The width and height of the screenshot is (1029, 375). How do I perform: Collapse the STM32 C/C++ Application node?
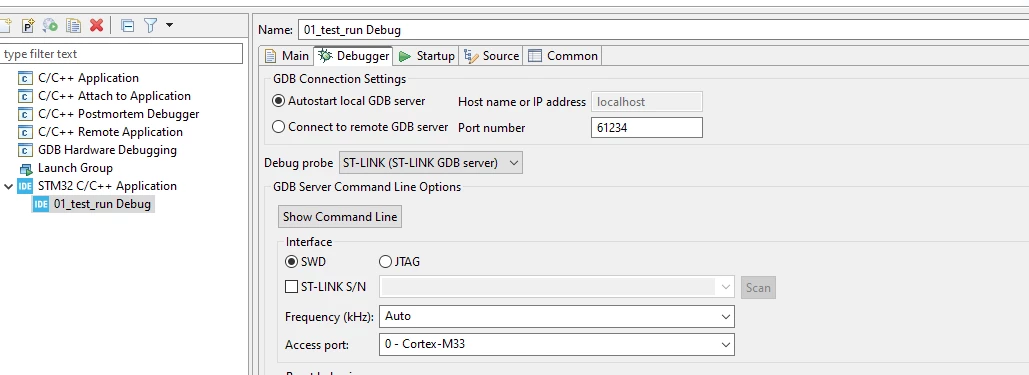point(8,186)
